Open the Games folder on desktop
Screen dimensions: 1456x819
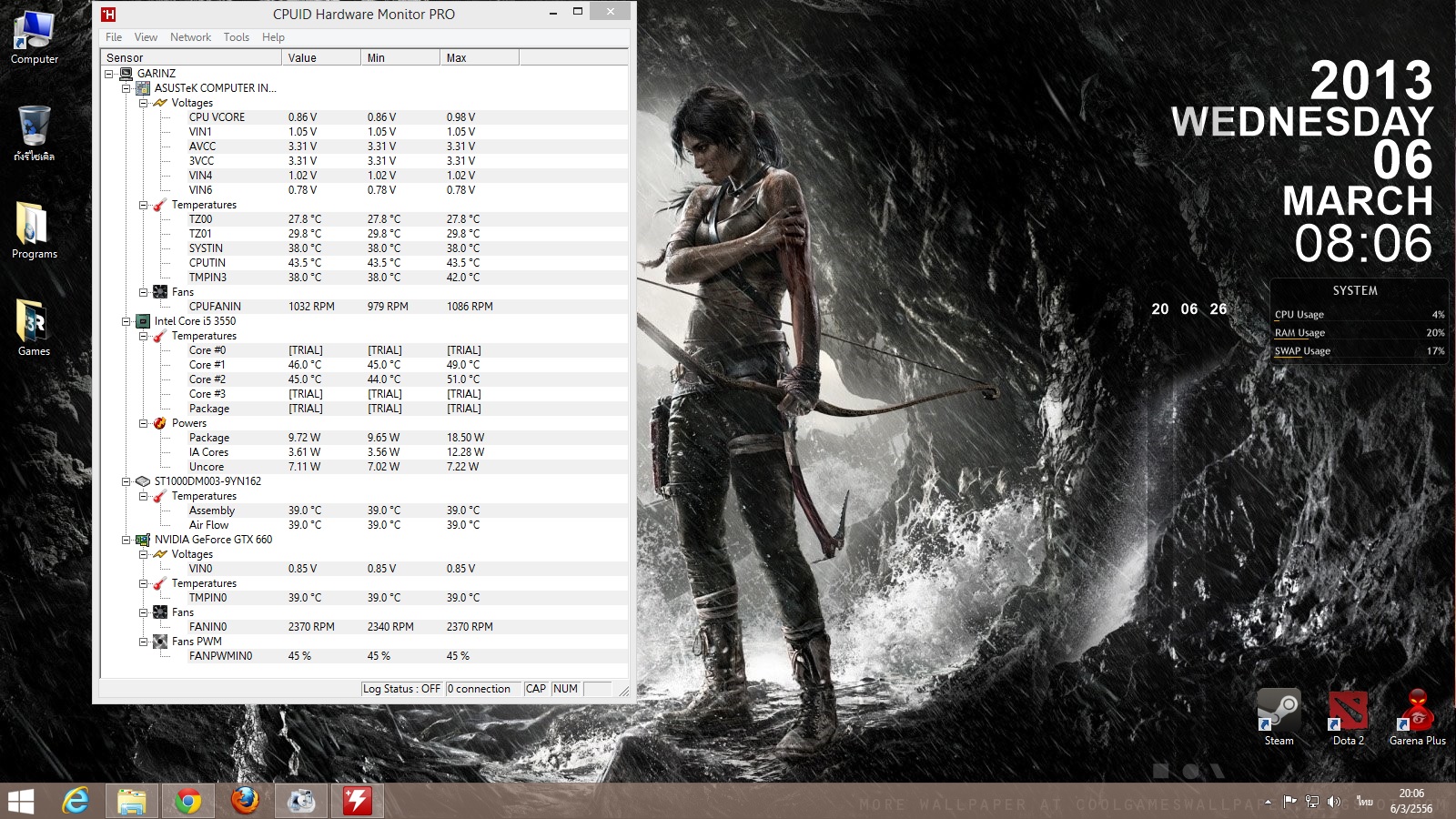[x=35, y=328]
